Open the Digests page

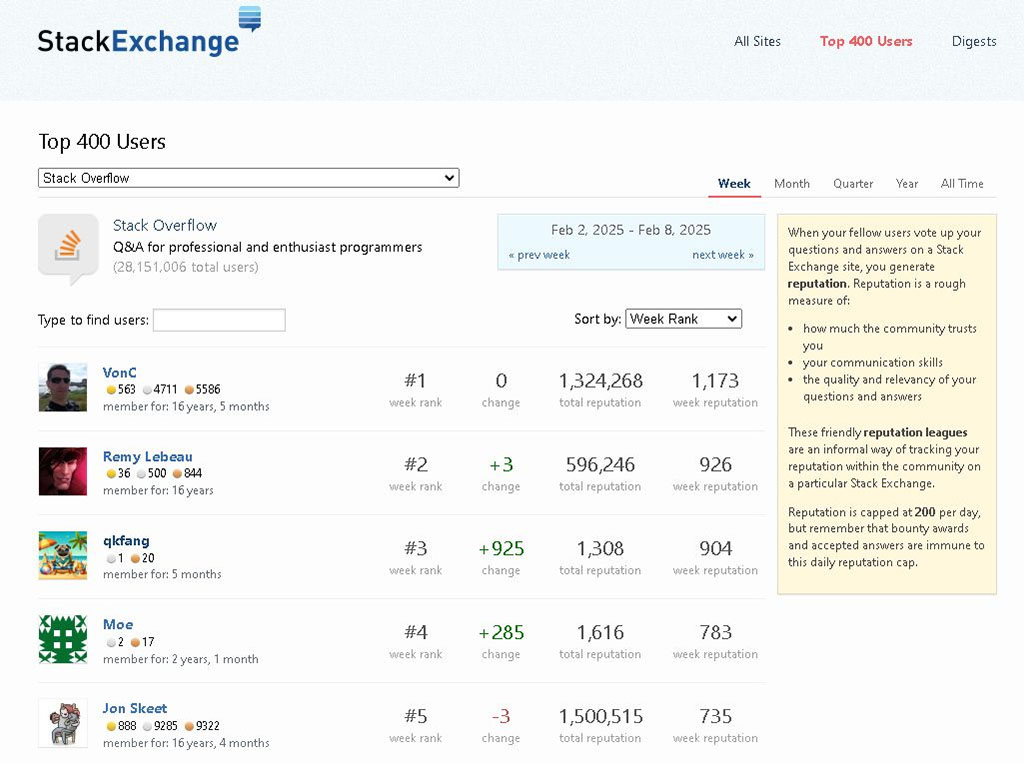pos(974,41)
